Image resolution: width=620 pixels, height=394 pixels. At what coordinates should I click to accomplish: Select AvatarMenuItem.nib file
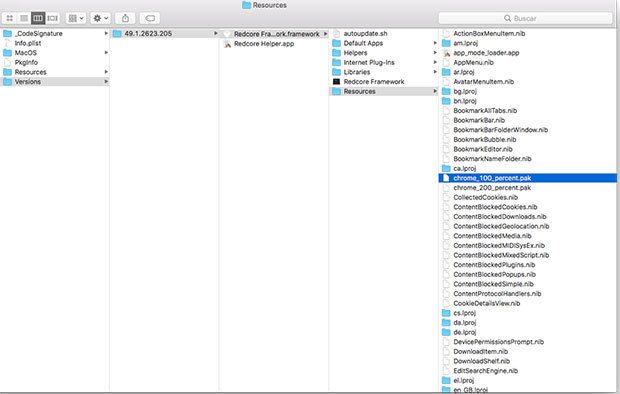[x=528, y=81]
